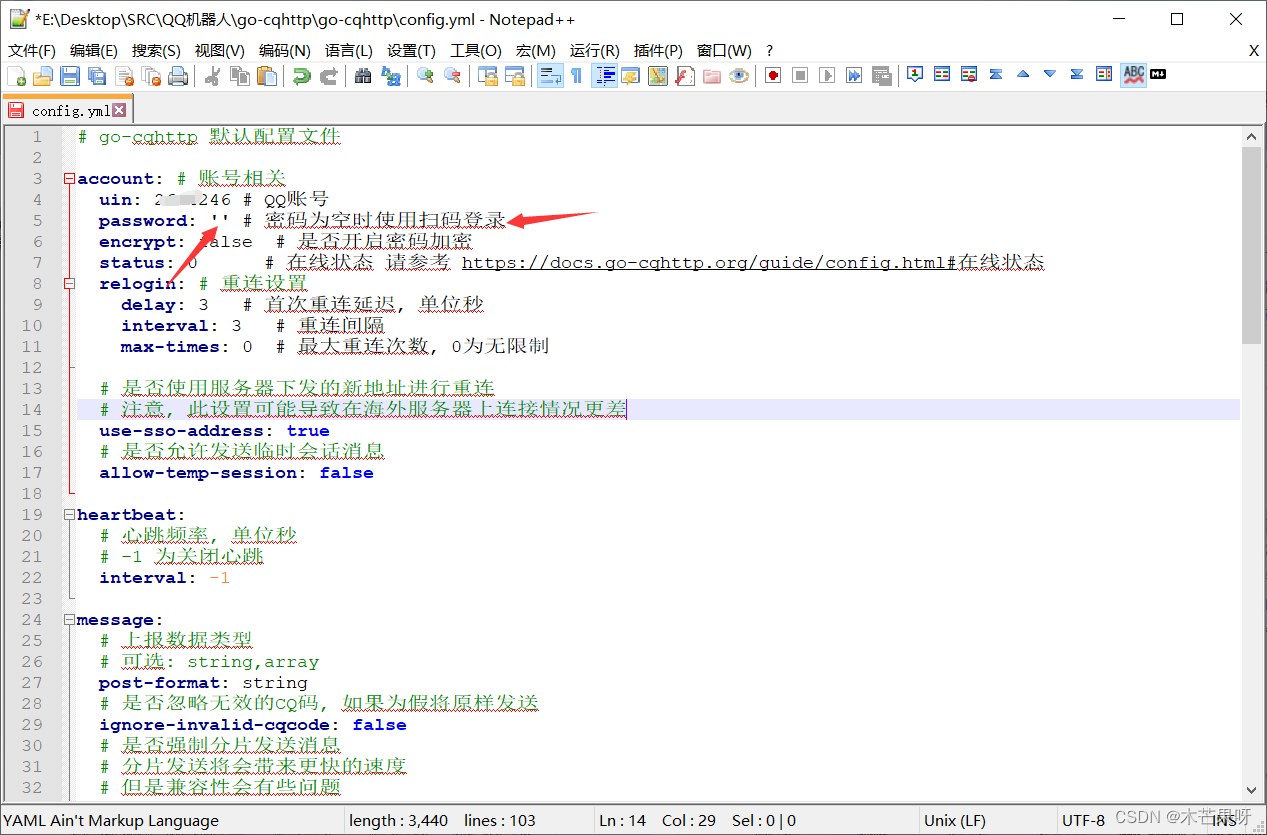Collapse the heartbeat section fold marker

click(x=69, y=515)
